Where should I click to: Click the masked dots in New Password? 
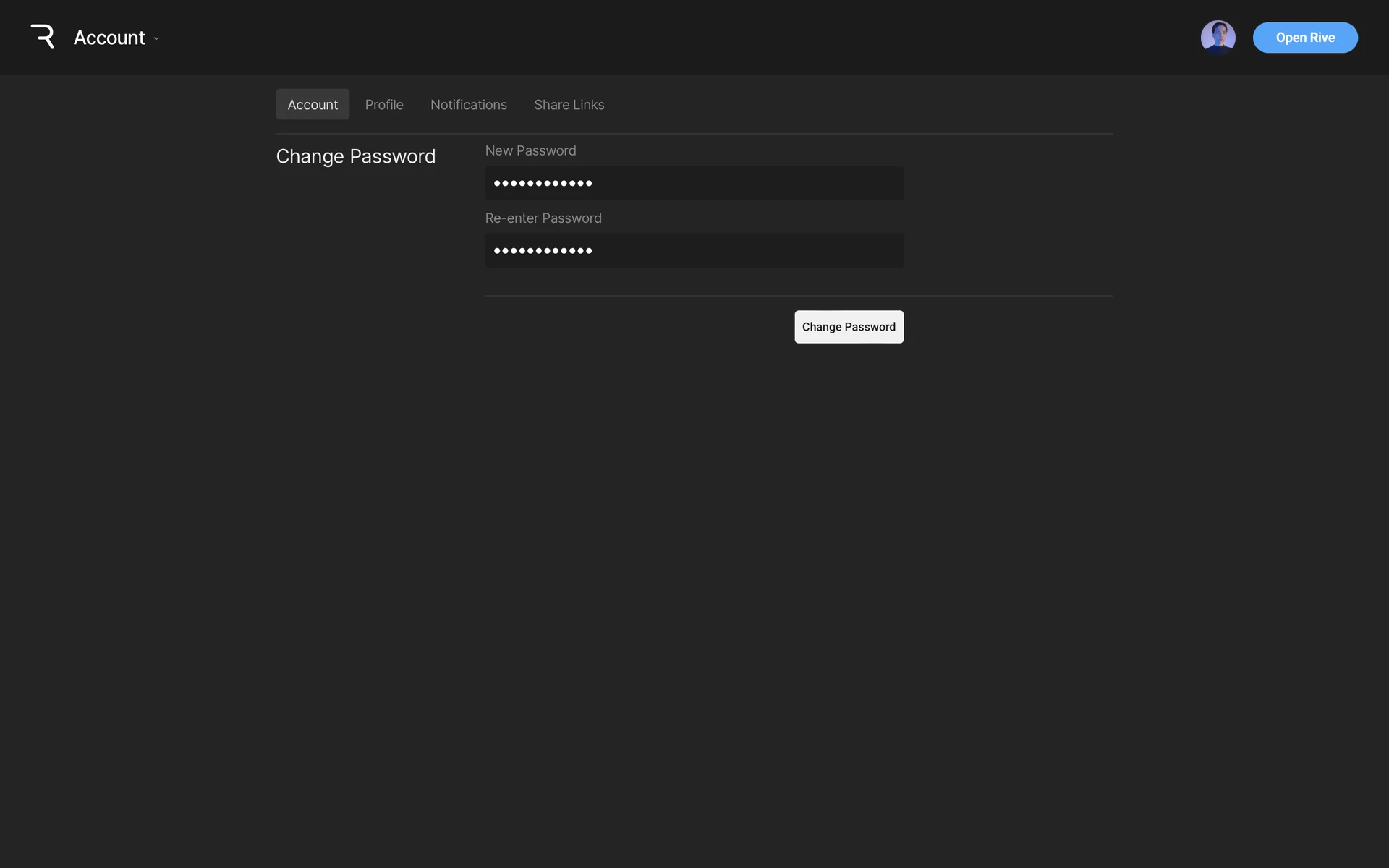(543, 184)
